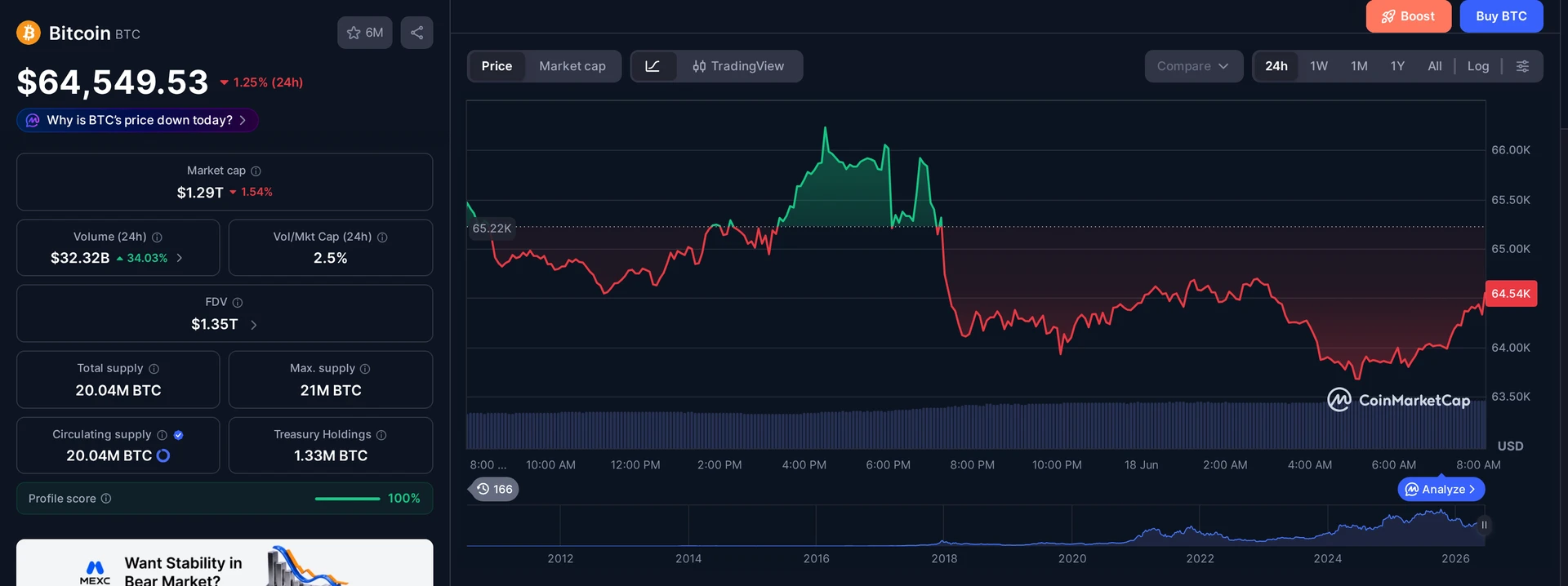Toggle Log scale on chart
This screenshot has height=586, width=1568.
tap(1478, 66)
